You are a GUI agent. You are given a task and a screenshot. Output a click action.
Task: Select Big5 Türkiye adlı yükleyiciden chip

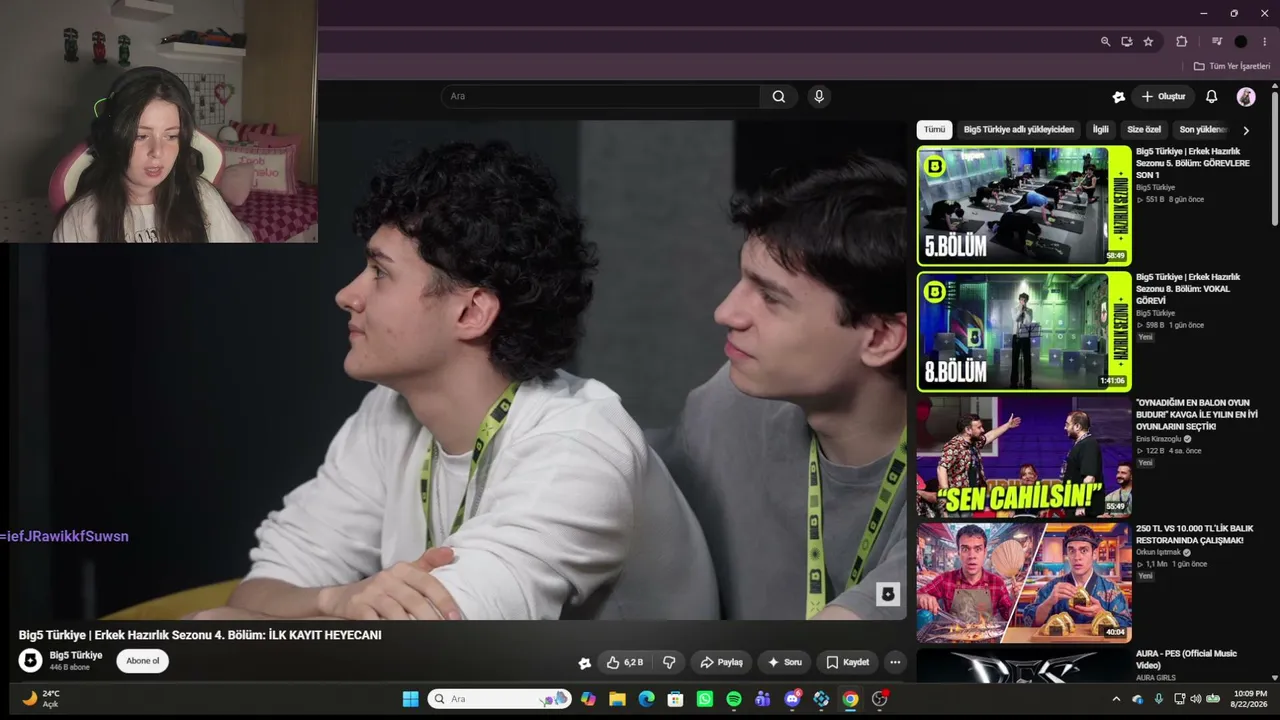coord(1018,130)
